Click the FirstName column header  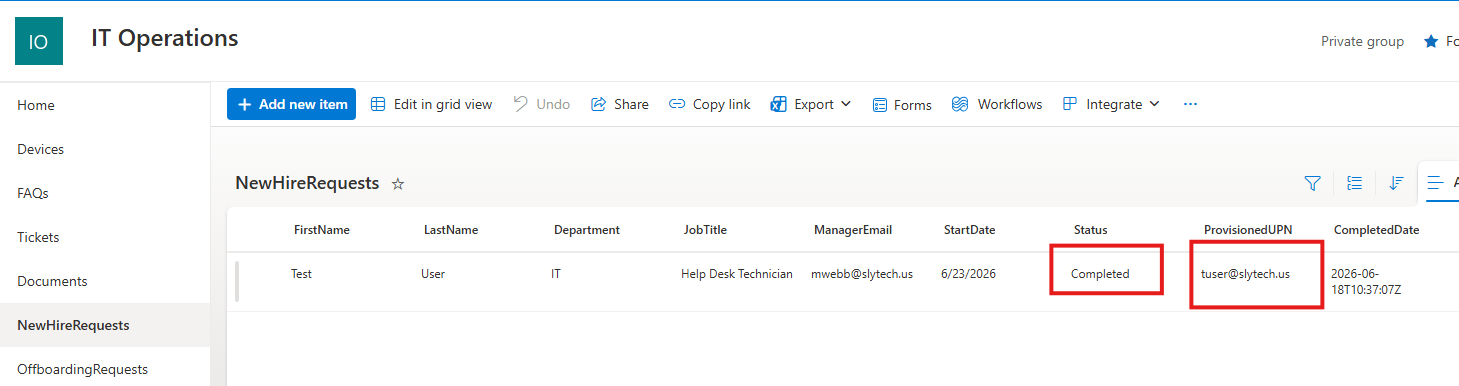point(322,230)
